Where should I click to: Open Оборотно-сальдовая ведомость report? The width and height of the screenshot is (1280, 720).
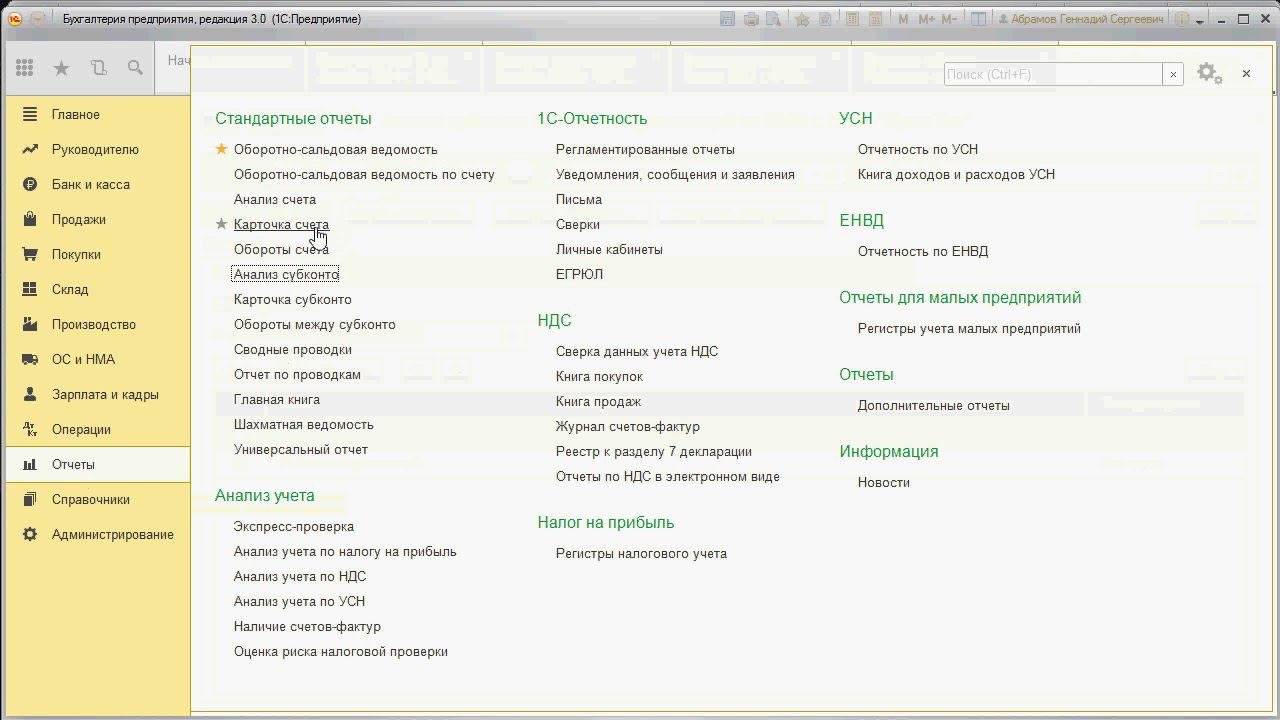click(335, 149)
